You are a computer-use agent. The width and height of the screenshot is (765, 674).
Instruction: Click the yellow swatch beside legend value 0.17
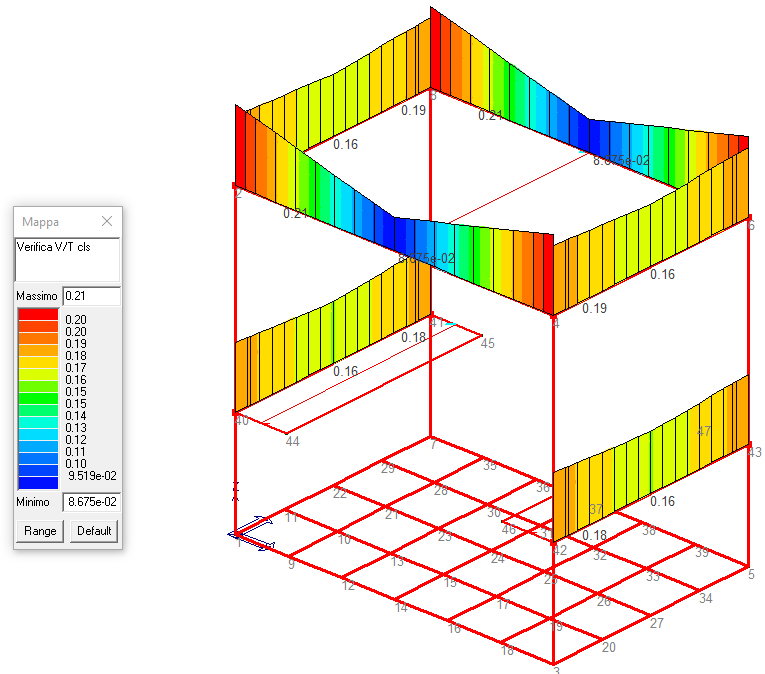(38, 362)
